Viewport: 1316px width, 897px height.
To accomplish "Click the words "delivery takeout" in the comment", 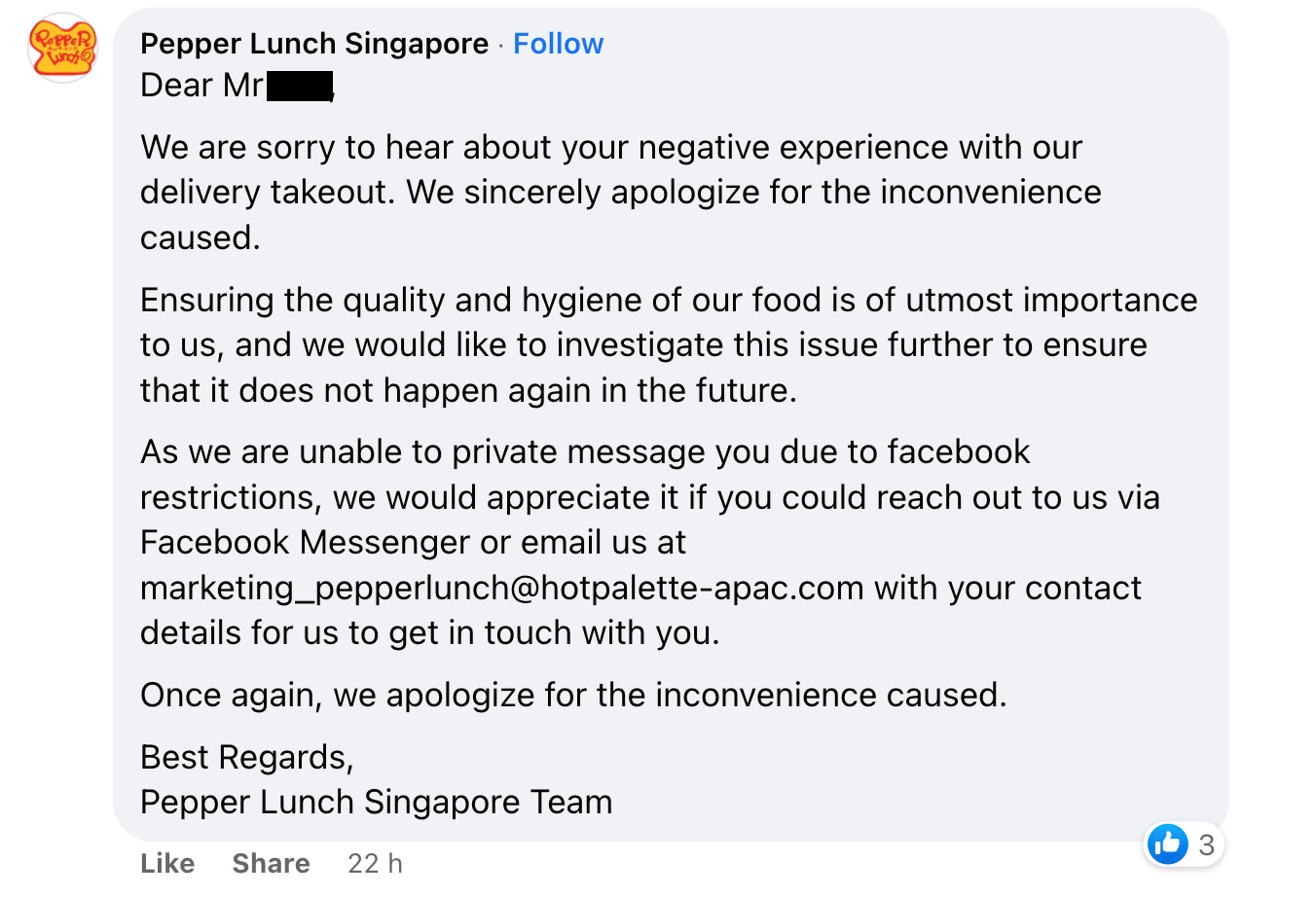I will [x=267, y=193].
